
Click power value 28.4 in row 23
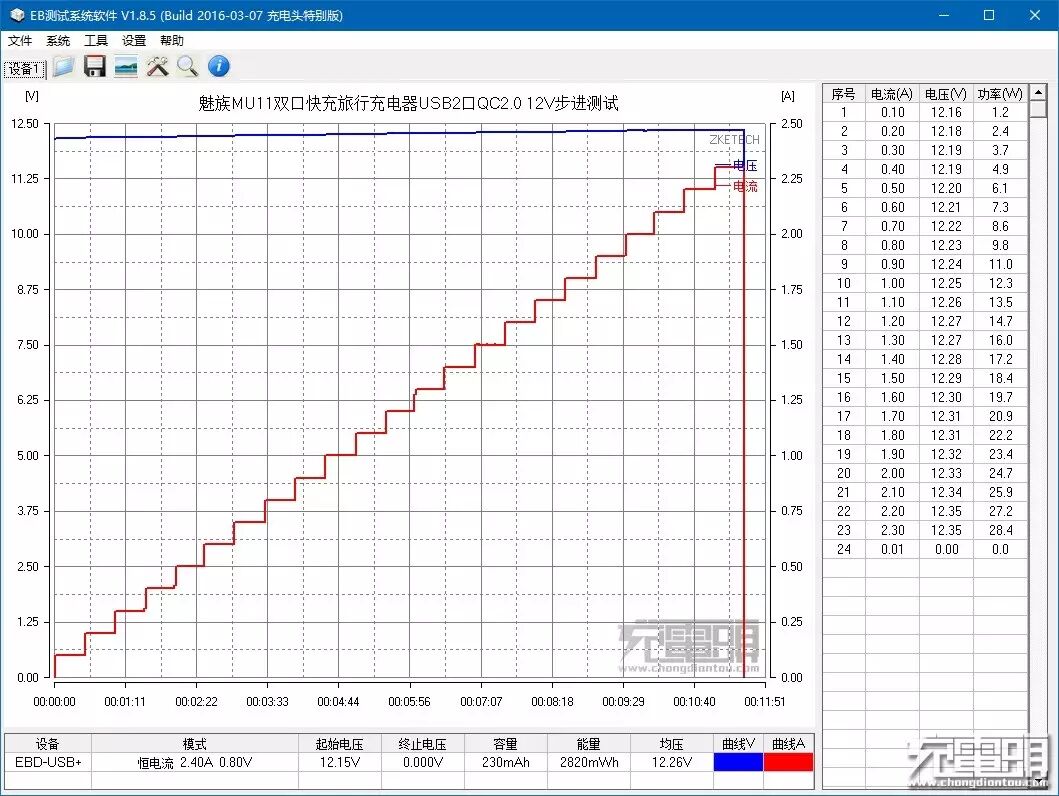1000,530
